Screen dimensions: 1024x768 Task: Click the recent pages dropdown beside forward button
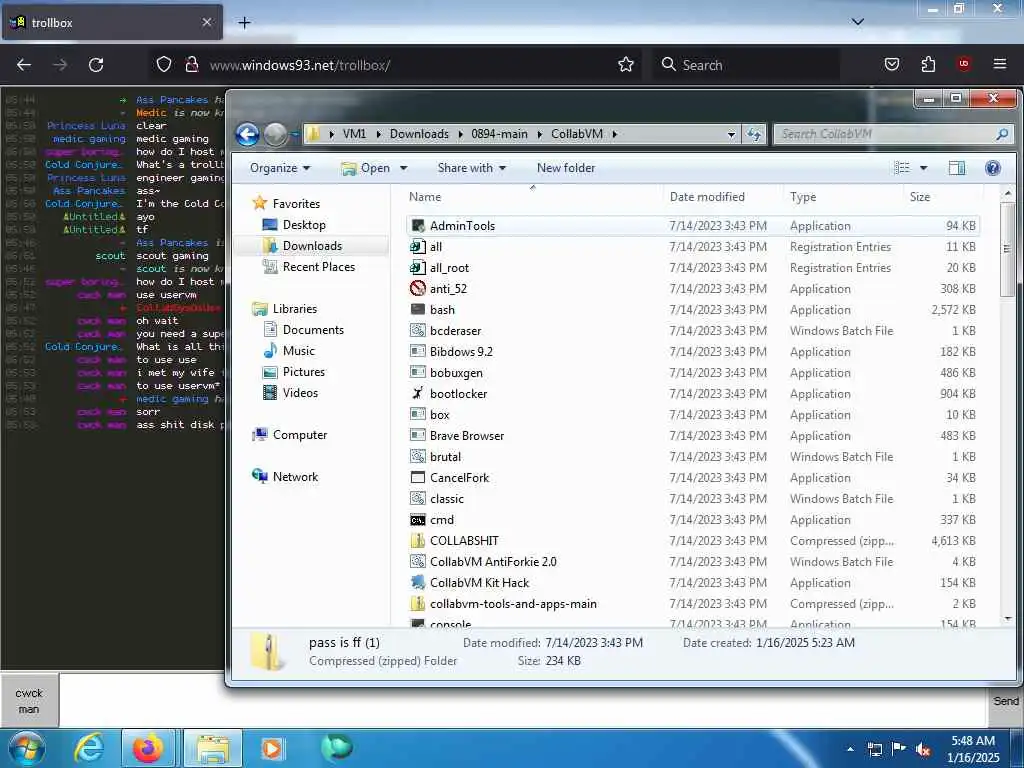pyautogui.click(x=294, y=135)
